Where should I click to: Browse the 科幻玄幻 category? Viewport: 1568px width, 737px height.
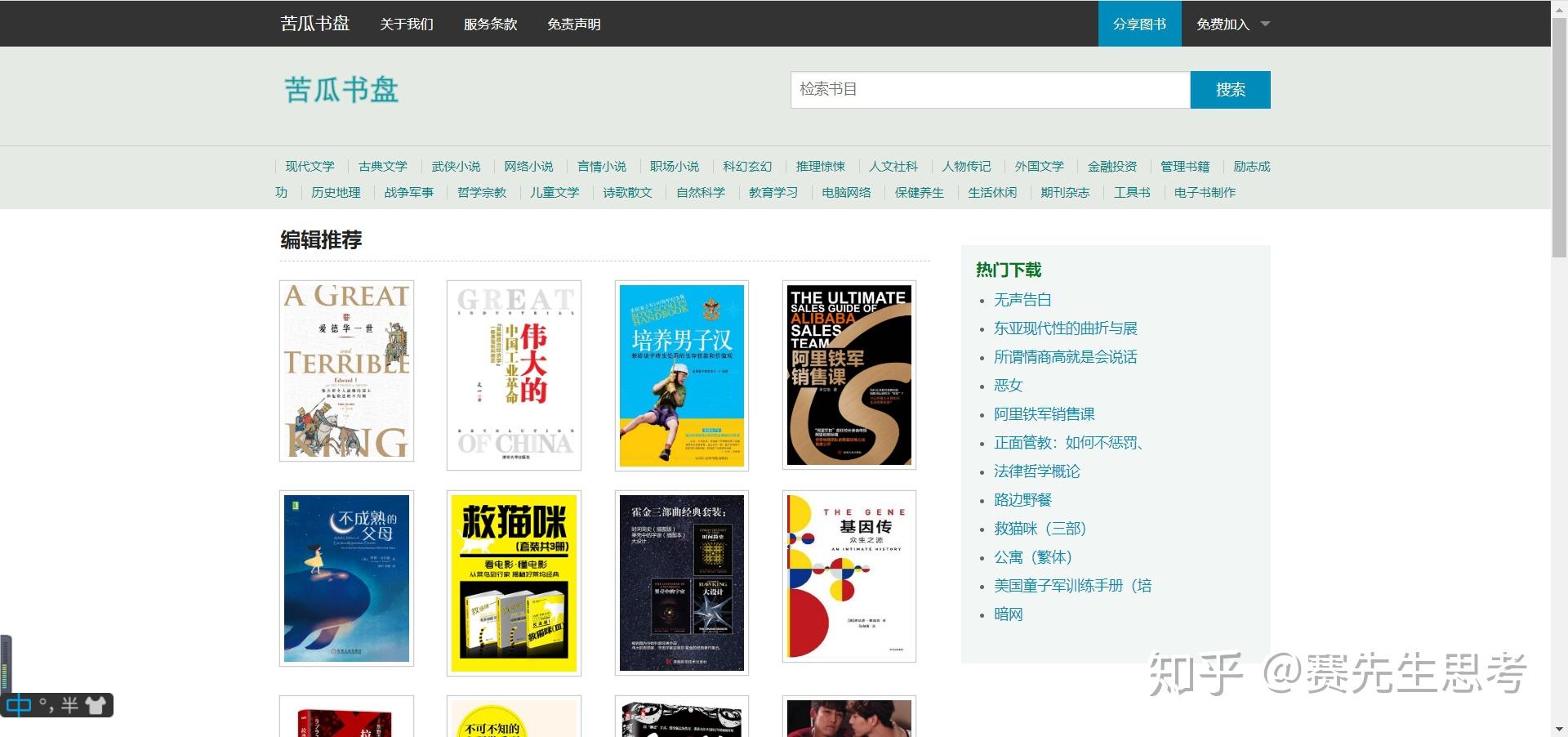pos(746,166)
